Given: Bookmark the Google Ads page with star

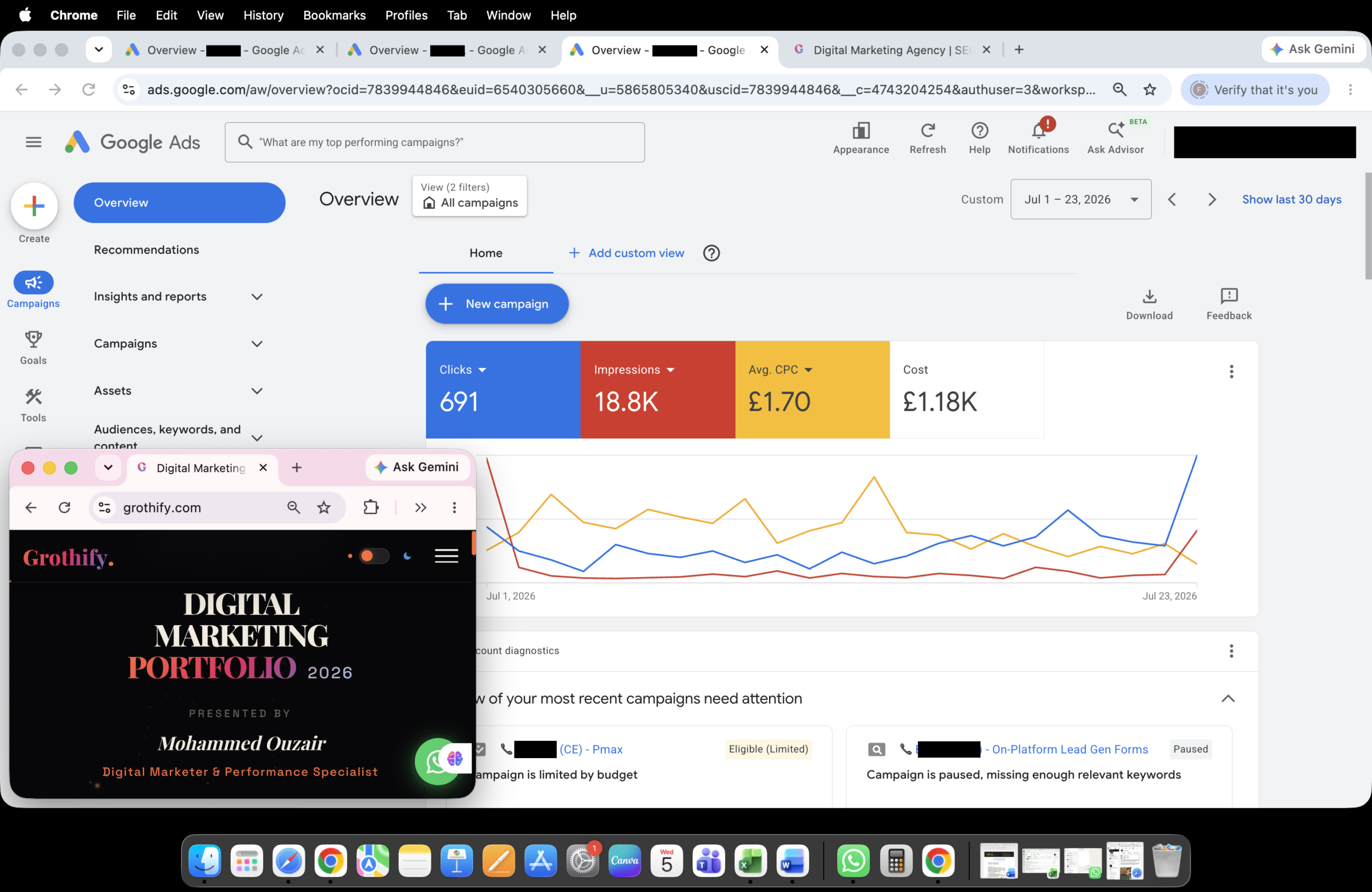Looking at the screenshot, I should [1150, 89].
